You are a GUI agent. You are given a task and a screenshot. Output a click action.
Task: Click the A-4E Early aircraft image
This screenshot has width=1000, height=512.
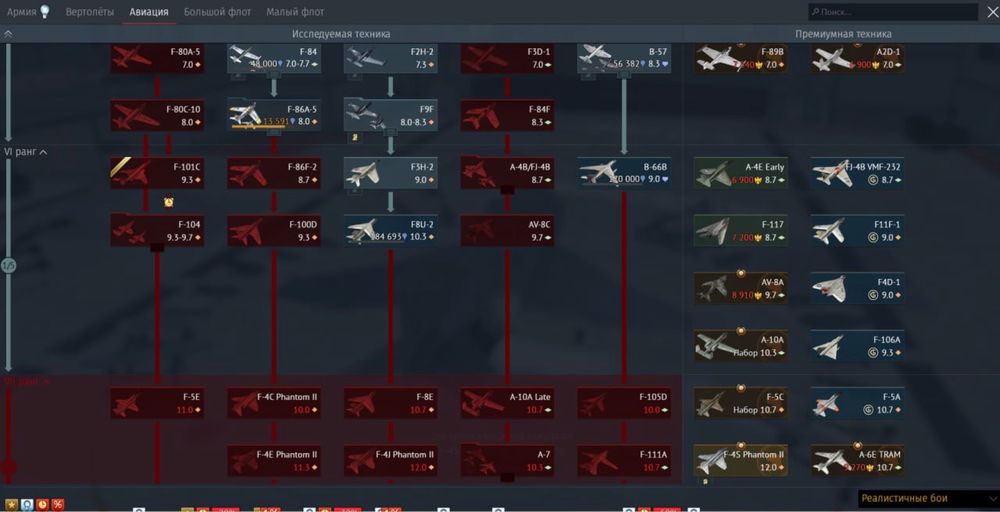(x=714, y=173)
